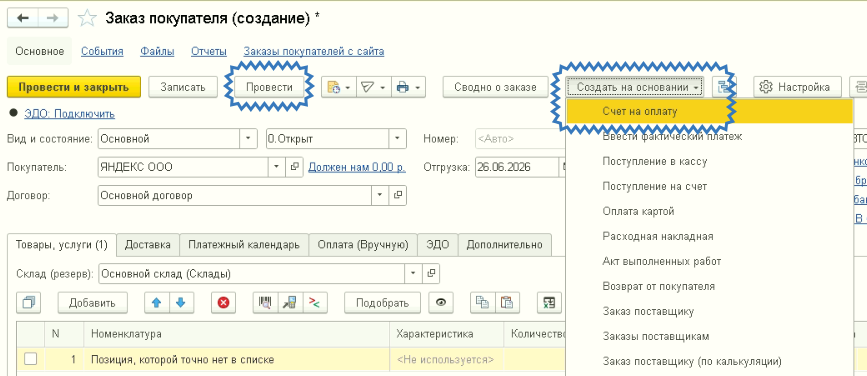The image size is (867, 376).
Task: Click the red-green arrows split row icon
Action: coord(314,302)
